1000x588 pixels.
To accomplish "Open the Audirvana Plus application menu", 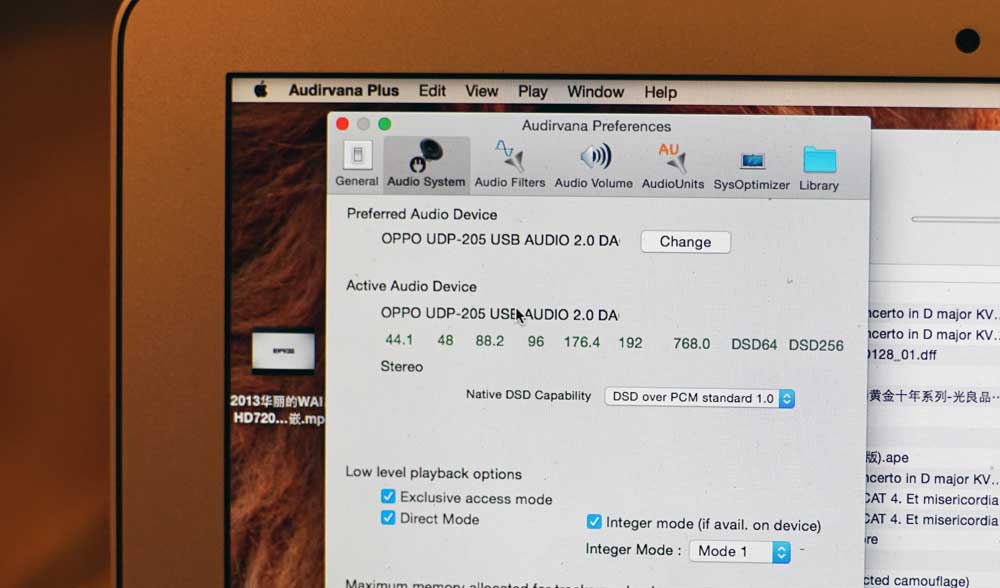I will pyautogui.click(x=343, y=91).
